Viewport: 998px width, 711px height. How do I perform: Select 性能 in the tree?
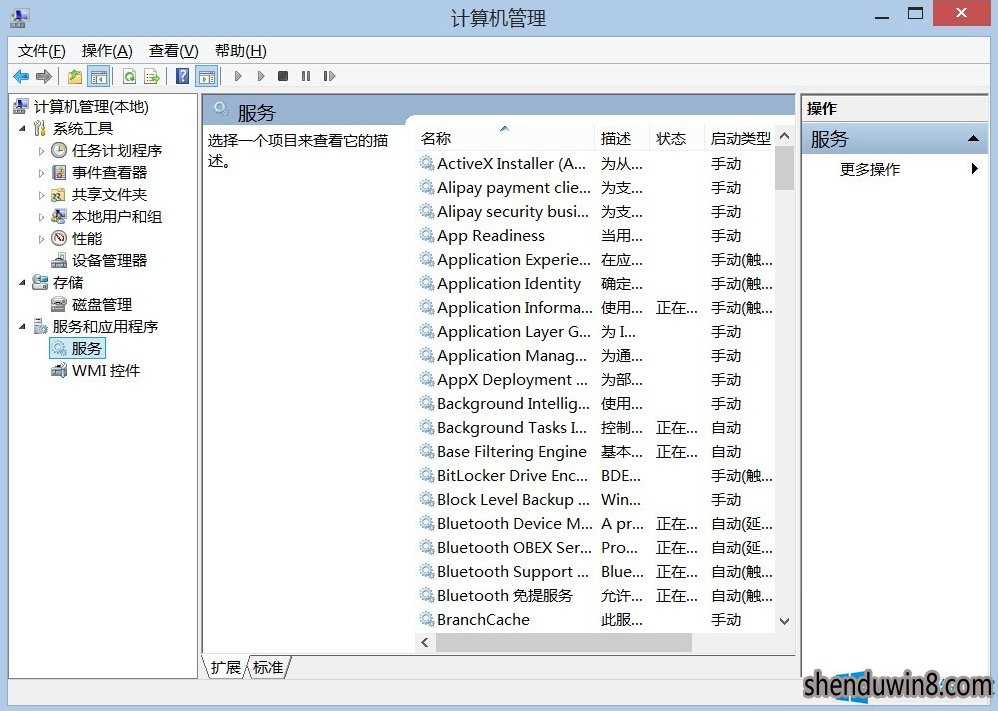coord(87,239)
